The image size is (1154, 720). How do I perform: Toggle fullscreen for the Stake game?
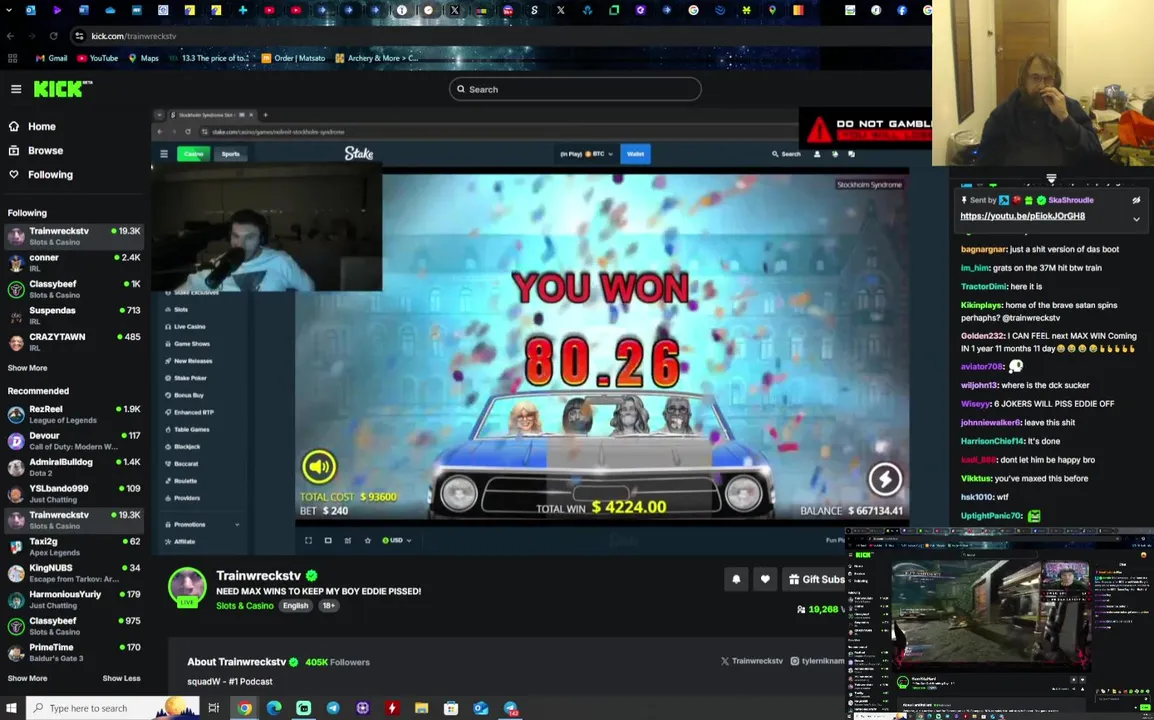pyautogui.click(x=308, y=540)
